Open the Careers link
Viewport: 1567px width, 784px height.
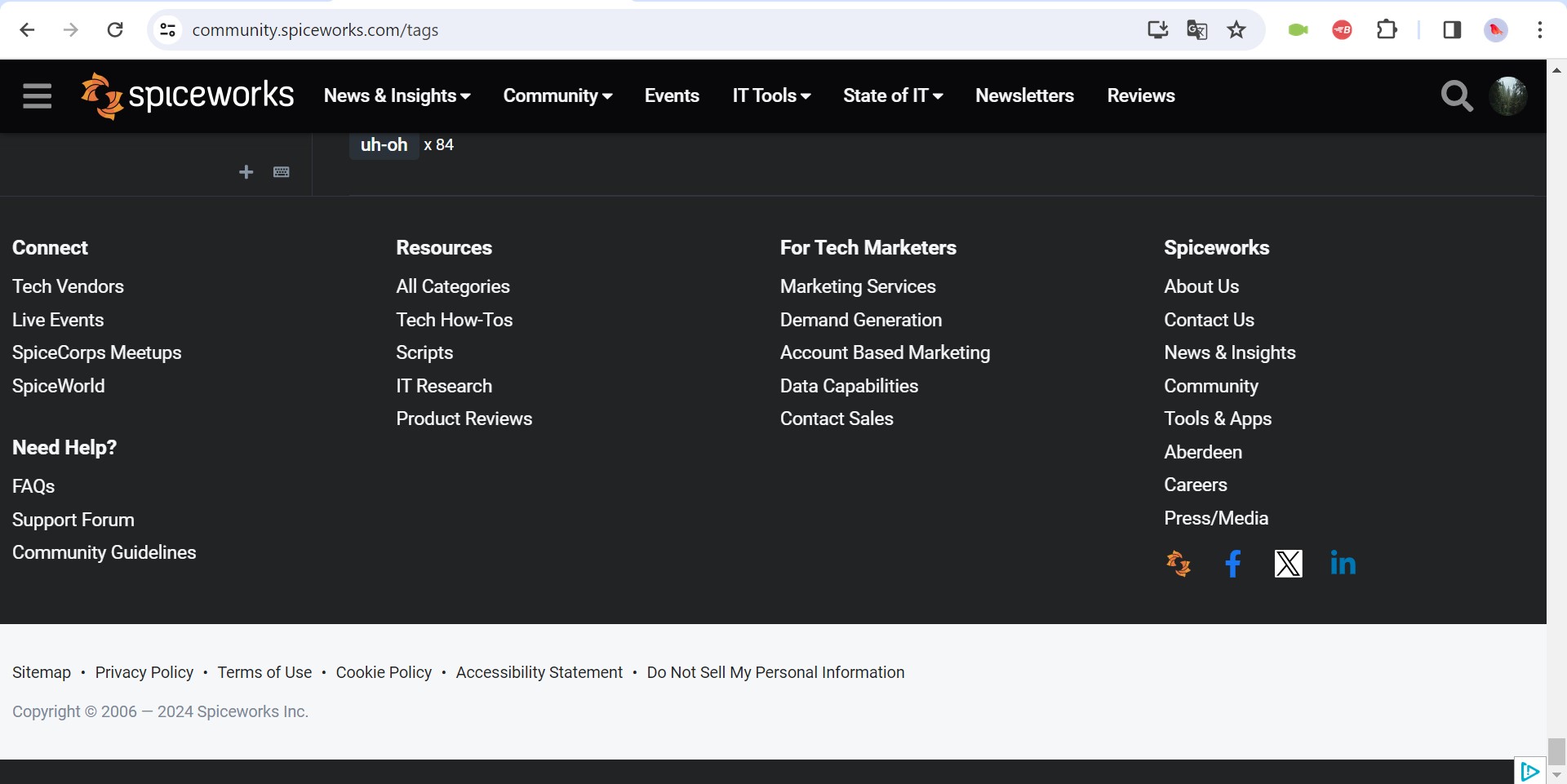[1195, 485]
